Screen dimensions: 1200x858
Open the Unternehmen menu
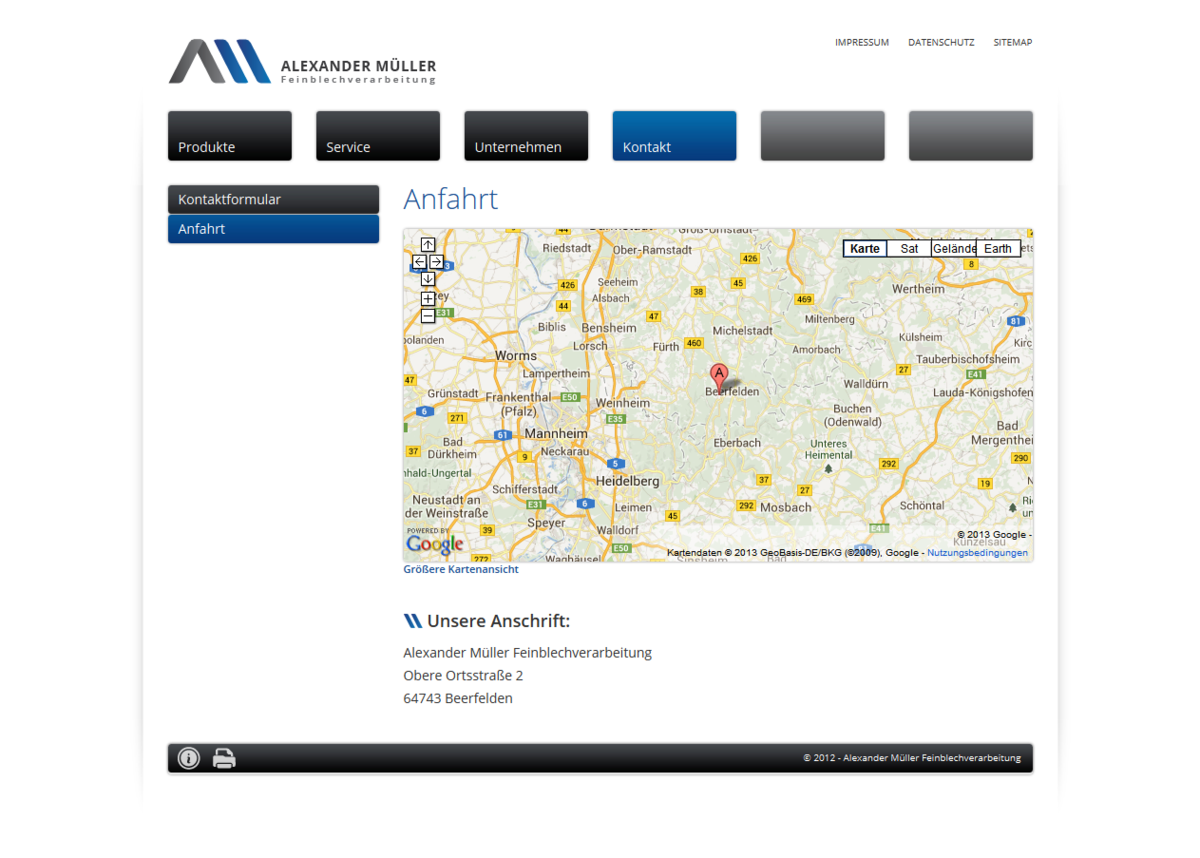click(526, 136)
